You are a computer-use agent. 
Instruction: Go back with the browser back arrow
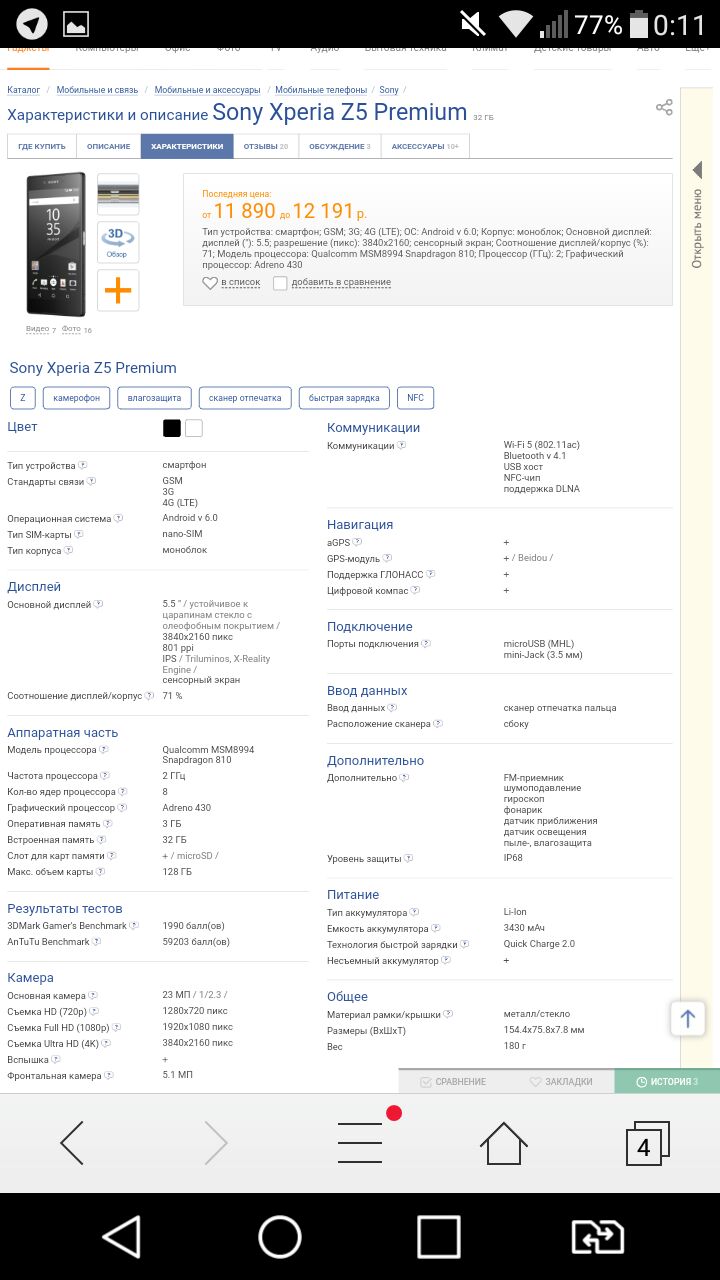pyautogui.click(x=72, y=1143)
